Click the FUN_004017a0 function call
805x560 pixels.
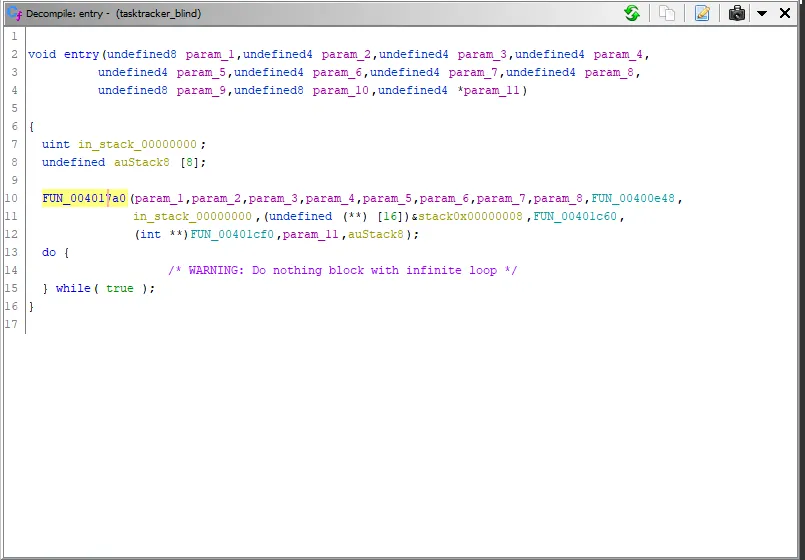84,198
